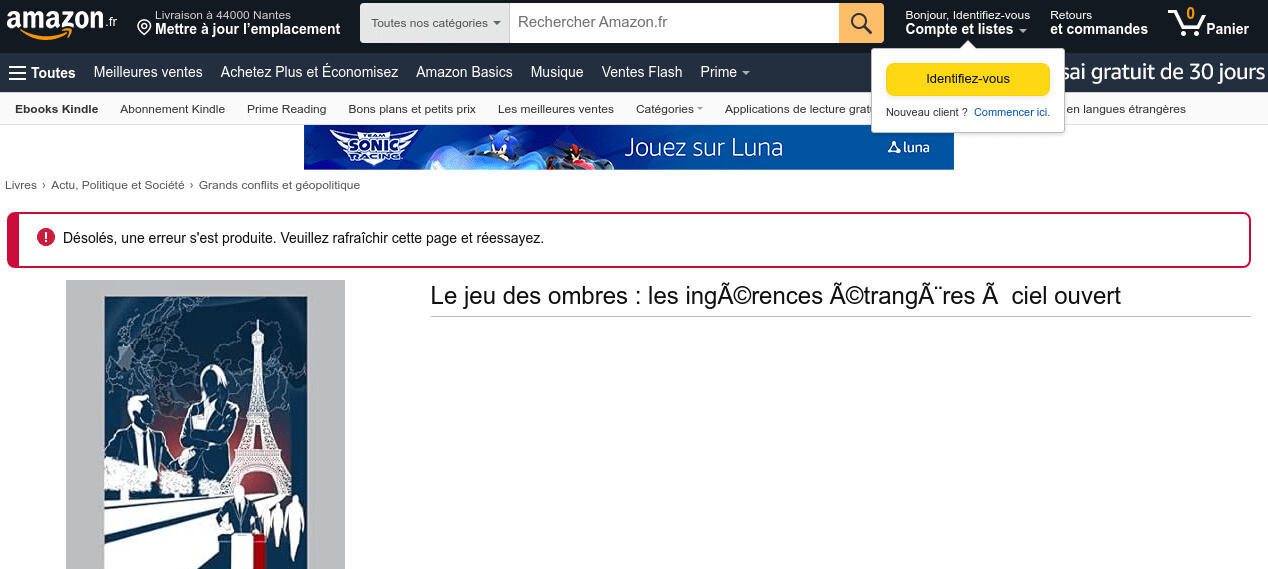Open Achetez Plus et Économisez
The image size is (1268, 569).
click(x=309, y=72)
